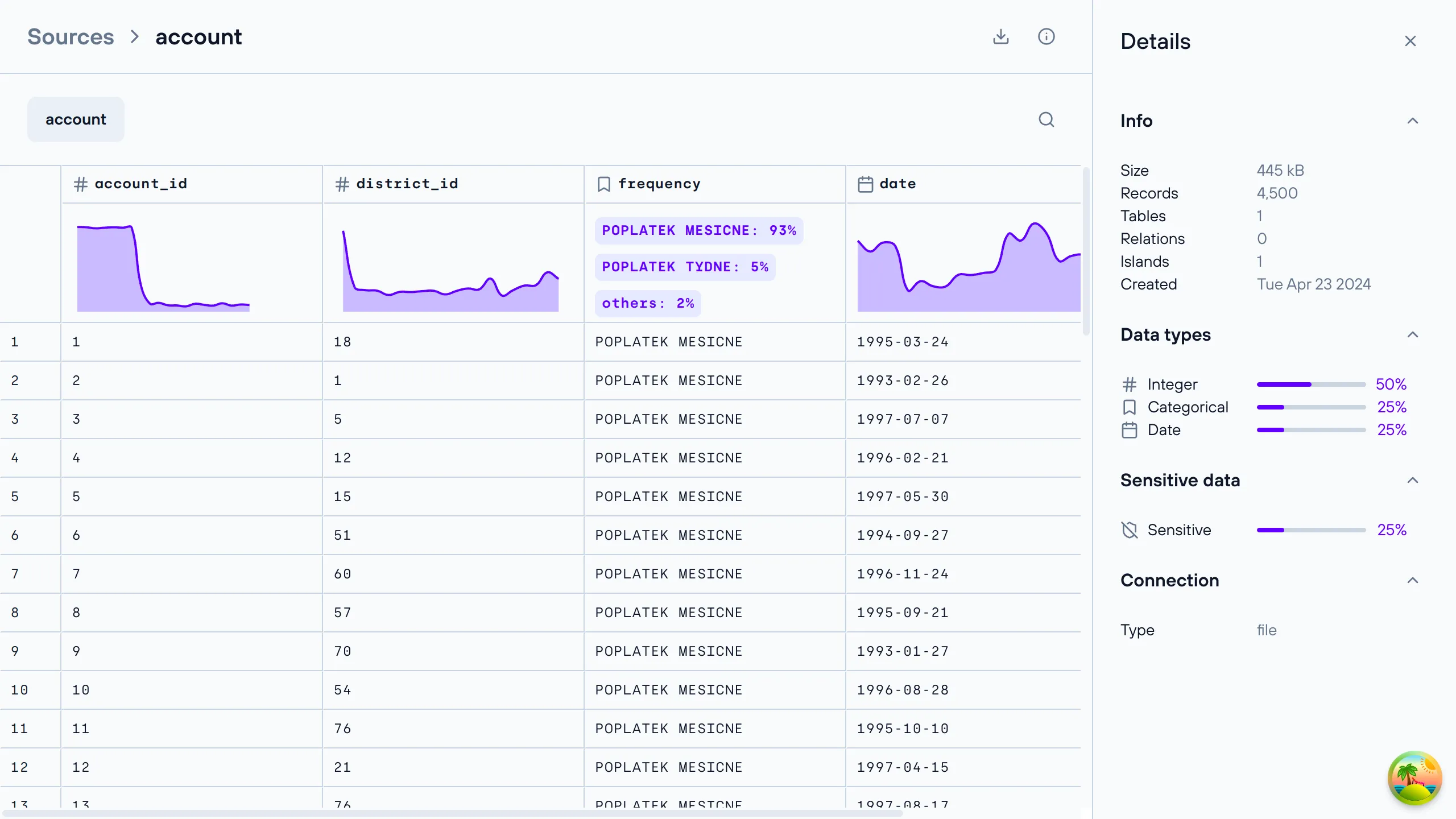
Task: Go back to Sources breadcrumb
Action: pyautogui.click(x=71, y=37)
